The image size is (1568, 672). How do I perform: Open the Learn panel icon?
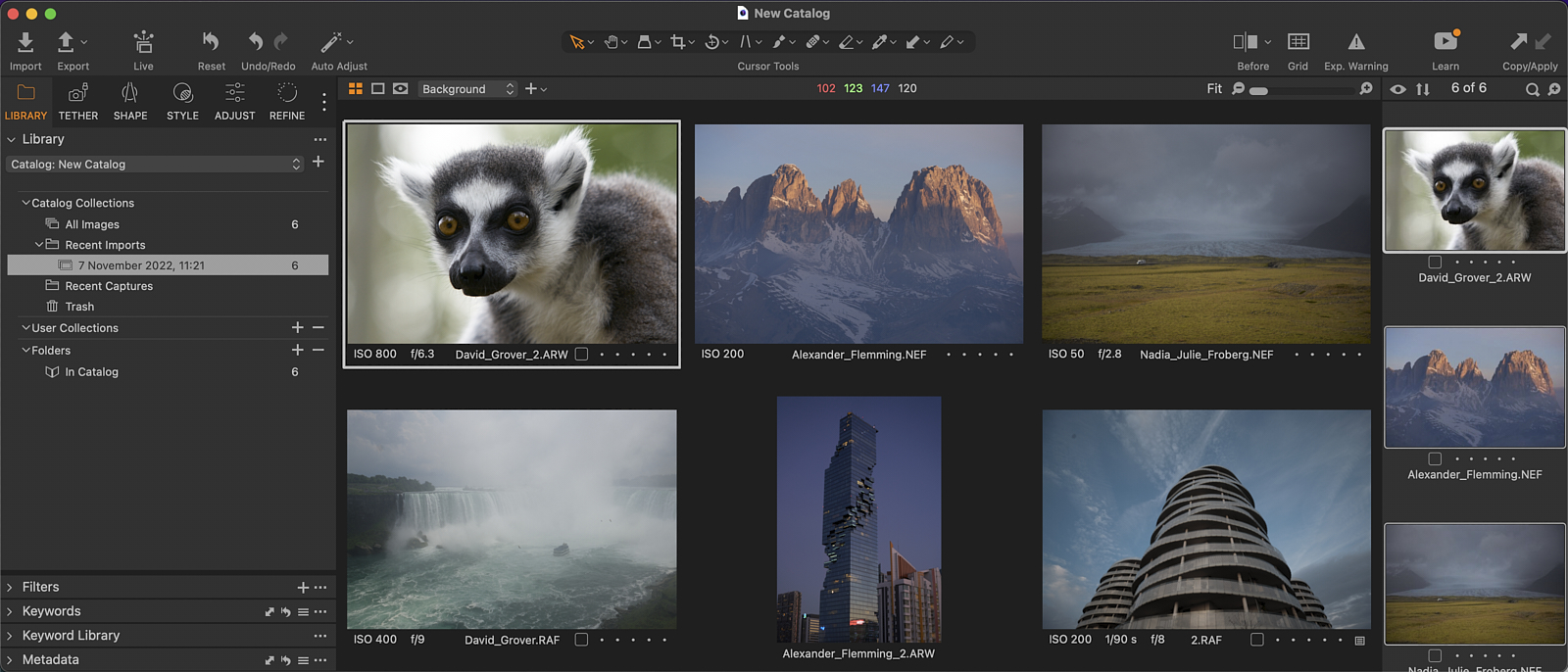[1445, 41]
